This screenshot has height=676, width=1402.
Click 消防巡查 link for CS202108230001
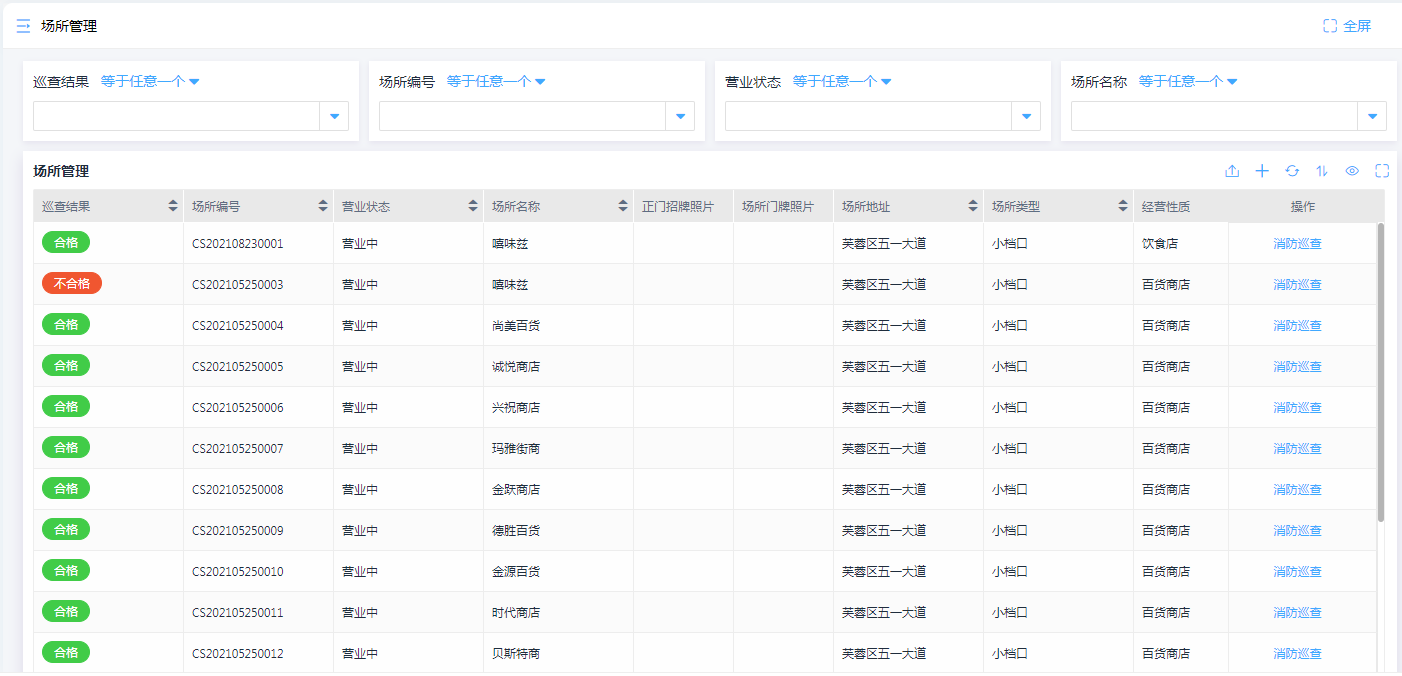click(1297, 243)
